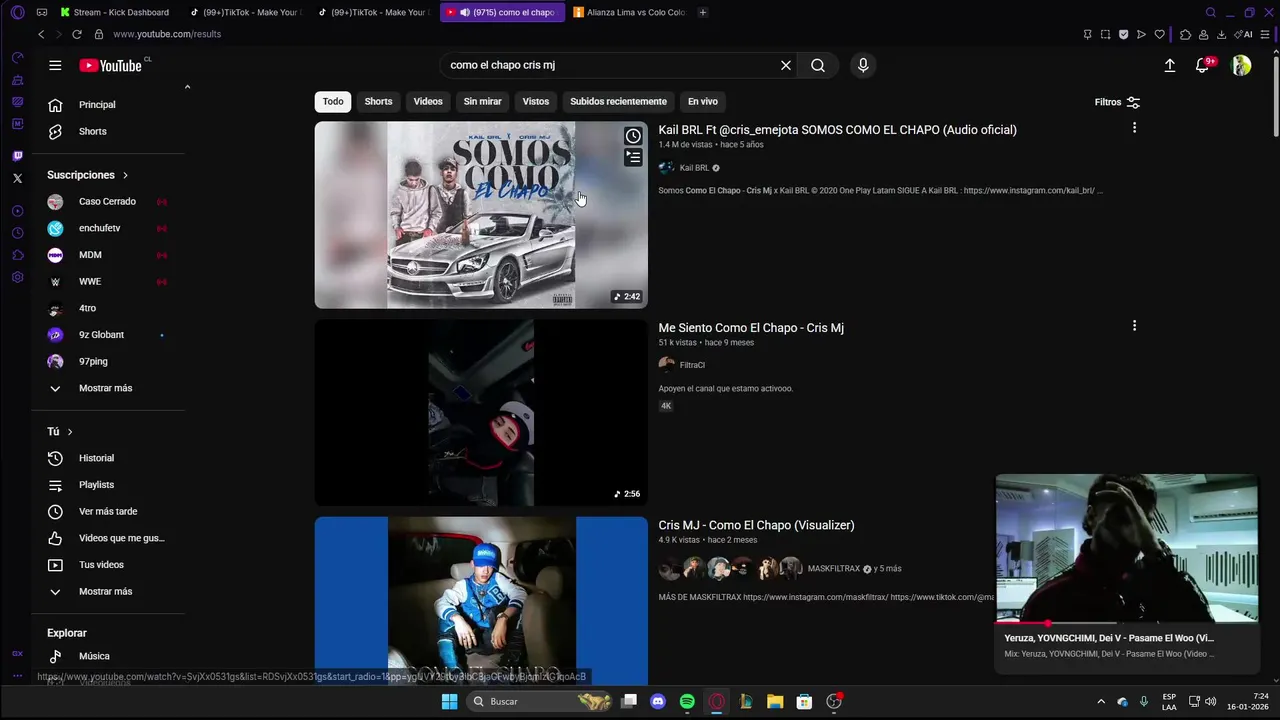
Task: Open the Suscripciones section chevron
Action: click(x=125, y=175)
